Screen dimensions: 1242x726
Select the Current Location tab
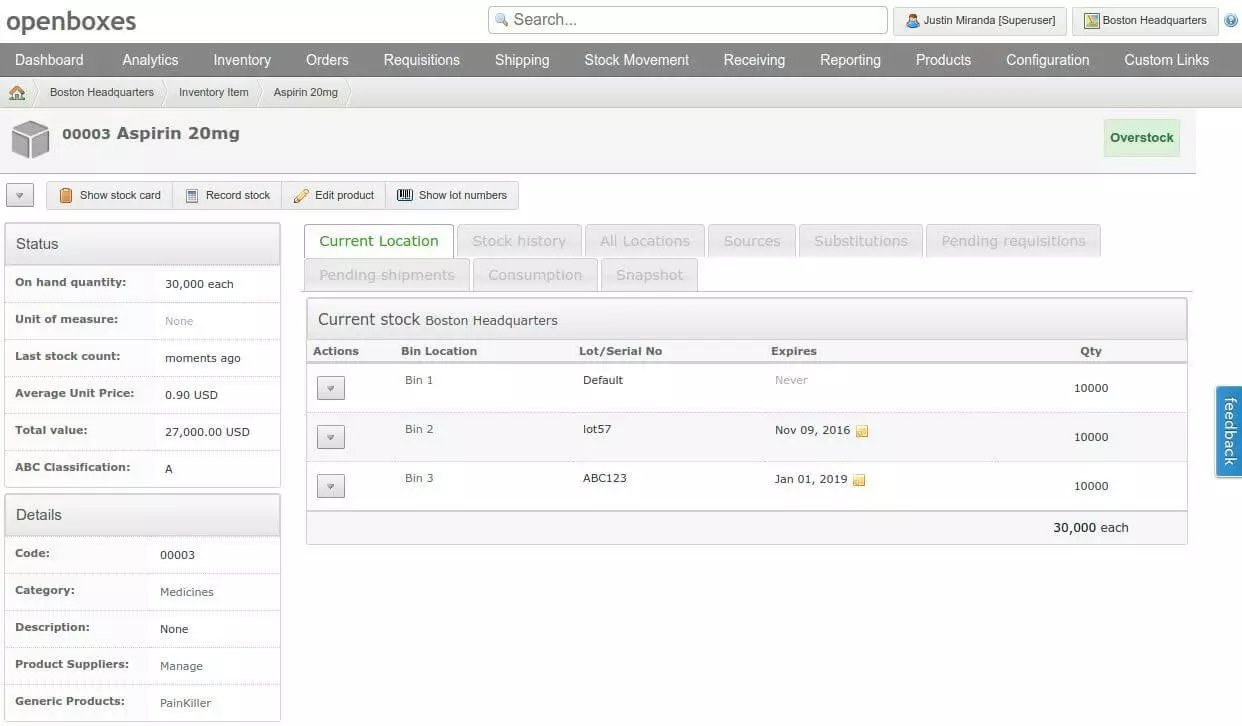(x=379, y=241)
